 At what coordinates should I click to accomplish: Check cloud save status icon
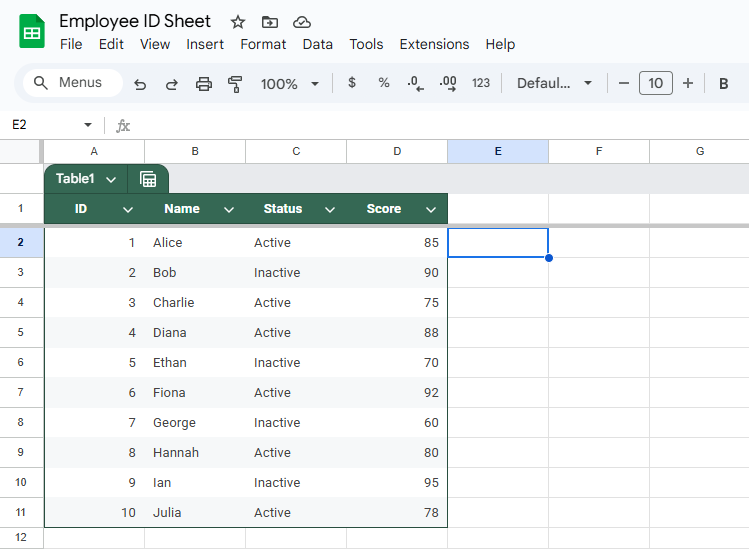(301, 22)
